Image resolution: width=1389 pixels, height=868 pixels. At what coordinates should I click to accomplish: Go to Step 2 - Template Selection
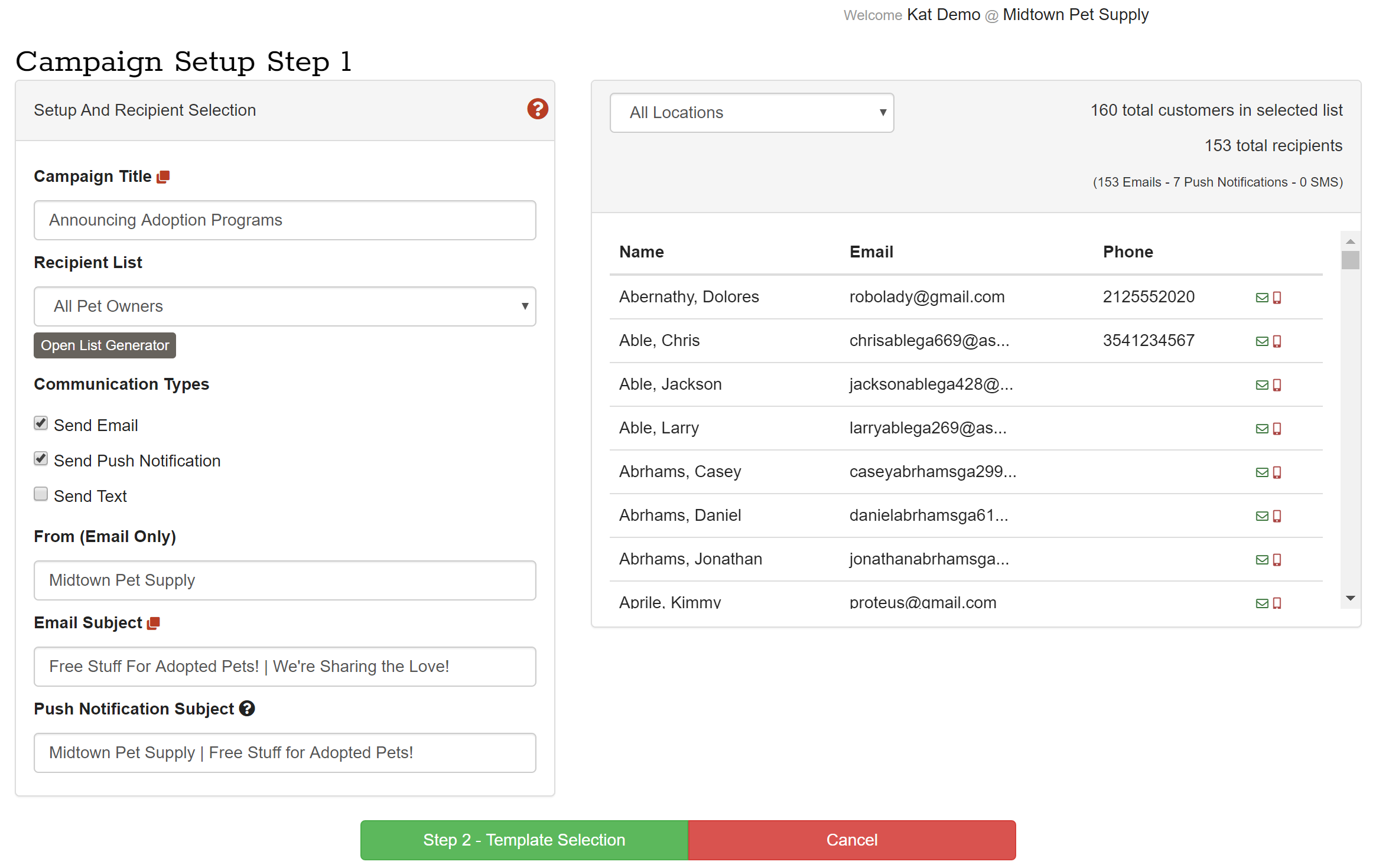tap(524, 840)
